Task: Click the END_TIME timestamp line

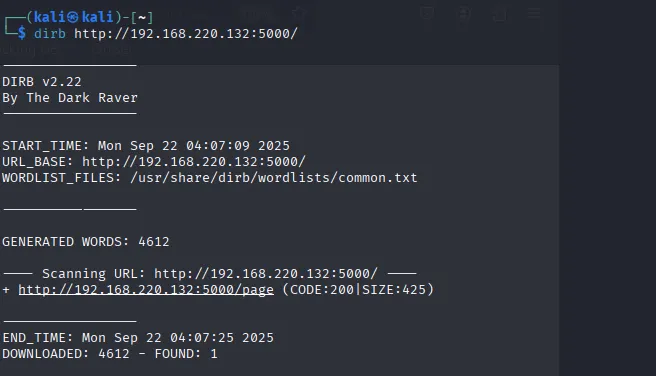Action: point(138,338)
